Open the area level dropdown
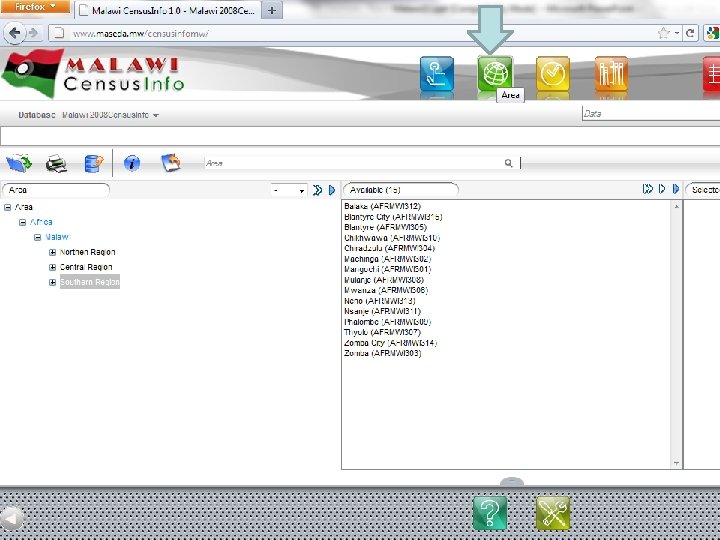The width and height of the screenshot is (720, 540). pyautogui.click(x=289, y=190)
